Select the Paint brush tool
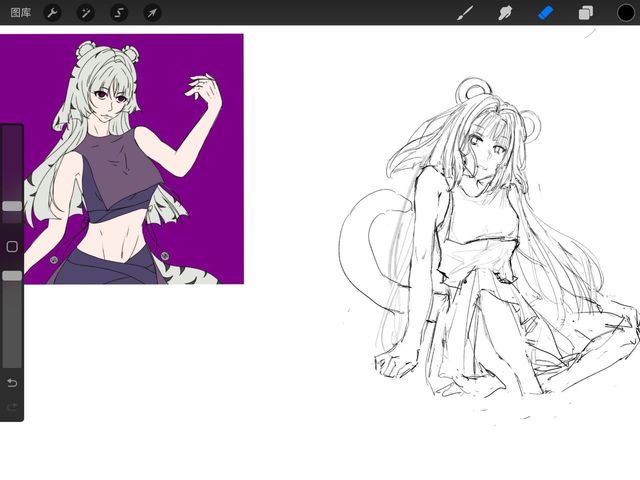This screenshot has width=640, height=480. pos(465,13)
